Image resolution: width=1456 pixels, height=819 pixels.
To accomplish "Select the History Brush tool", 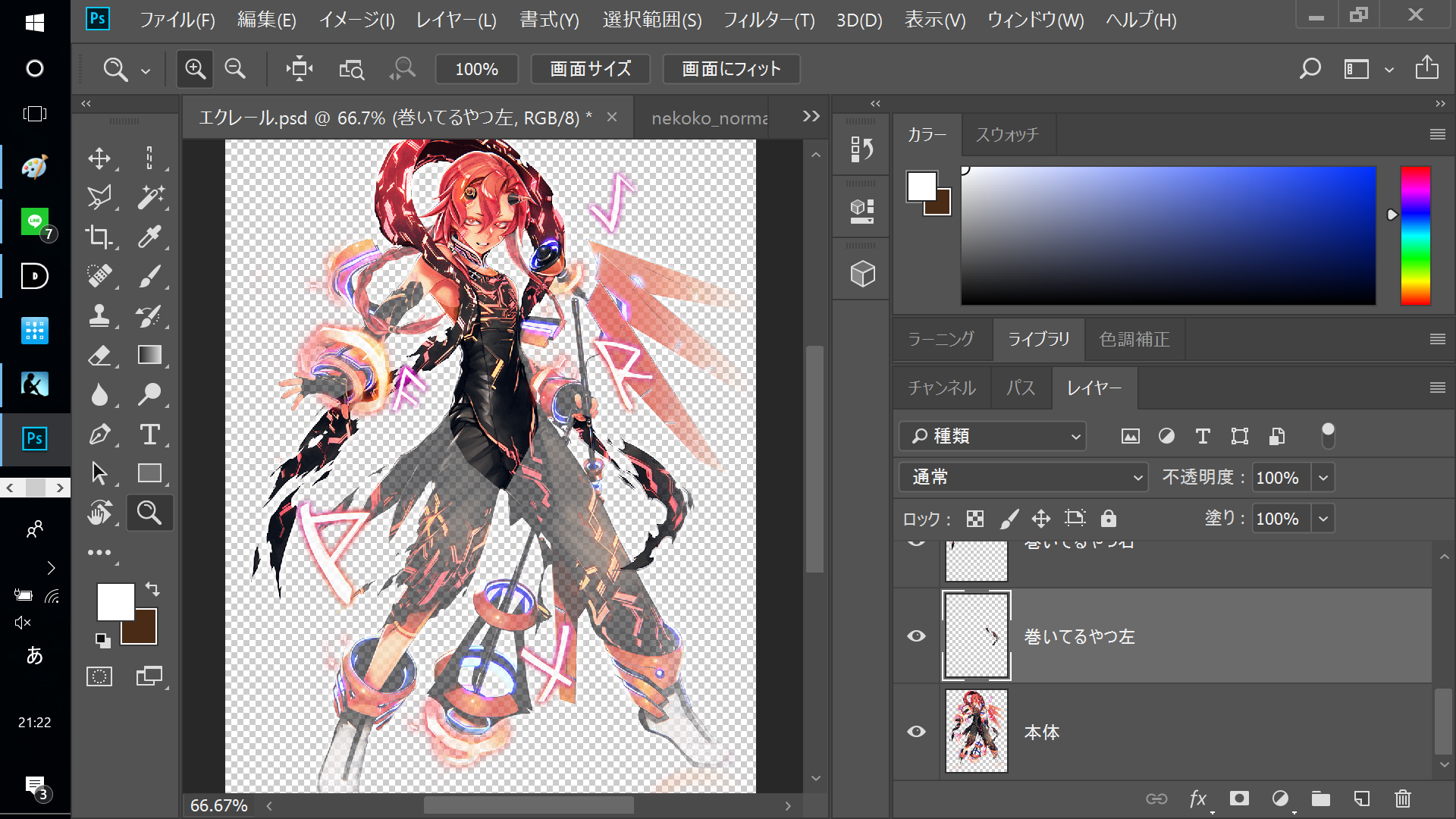I will (x=149, y=315).
